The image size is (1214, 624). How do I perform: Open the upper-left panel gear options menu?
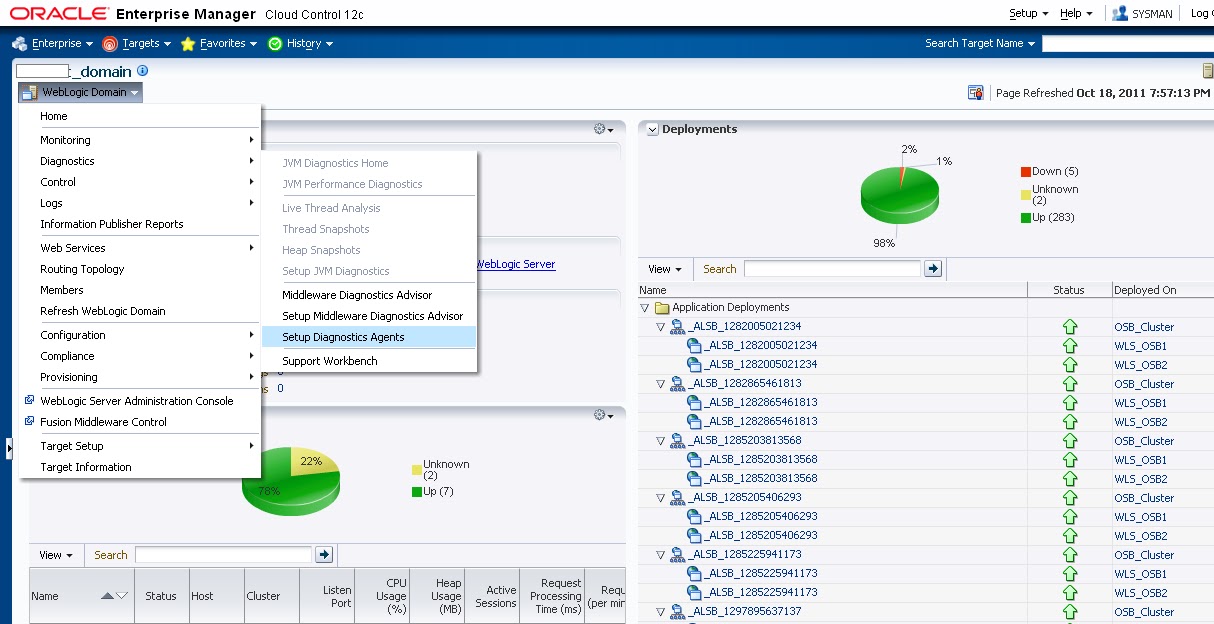603,129
